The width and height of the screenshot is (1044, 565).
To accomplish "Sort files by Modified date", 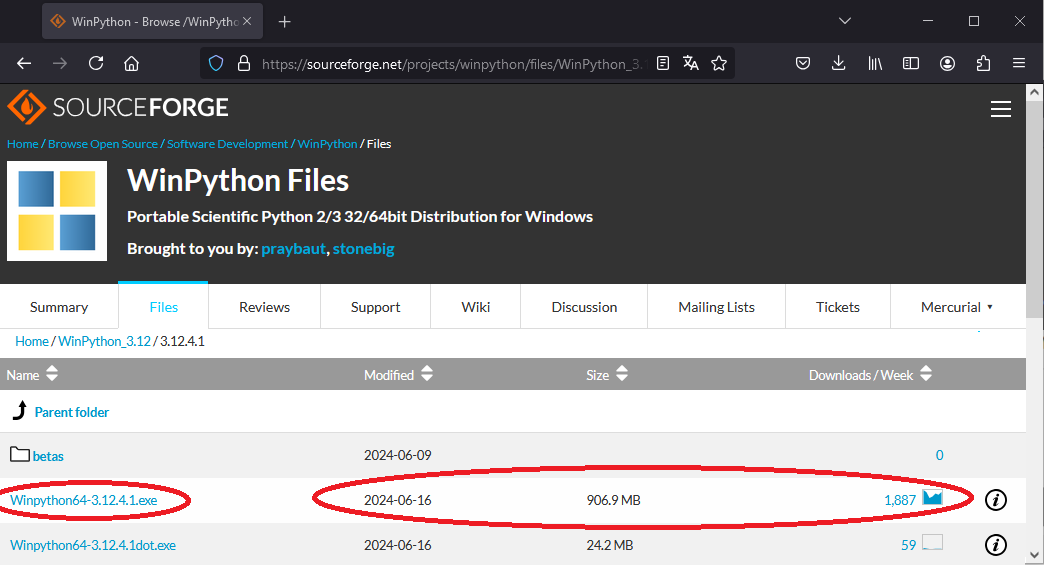I will coord(398,375).
